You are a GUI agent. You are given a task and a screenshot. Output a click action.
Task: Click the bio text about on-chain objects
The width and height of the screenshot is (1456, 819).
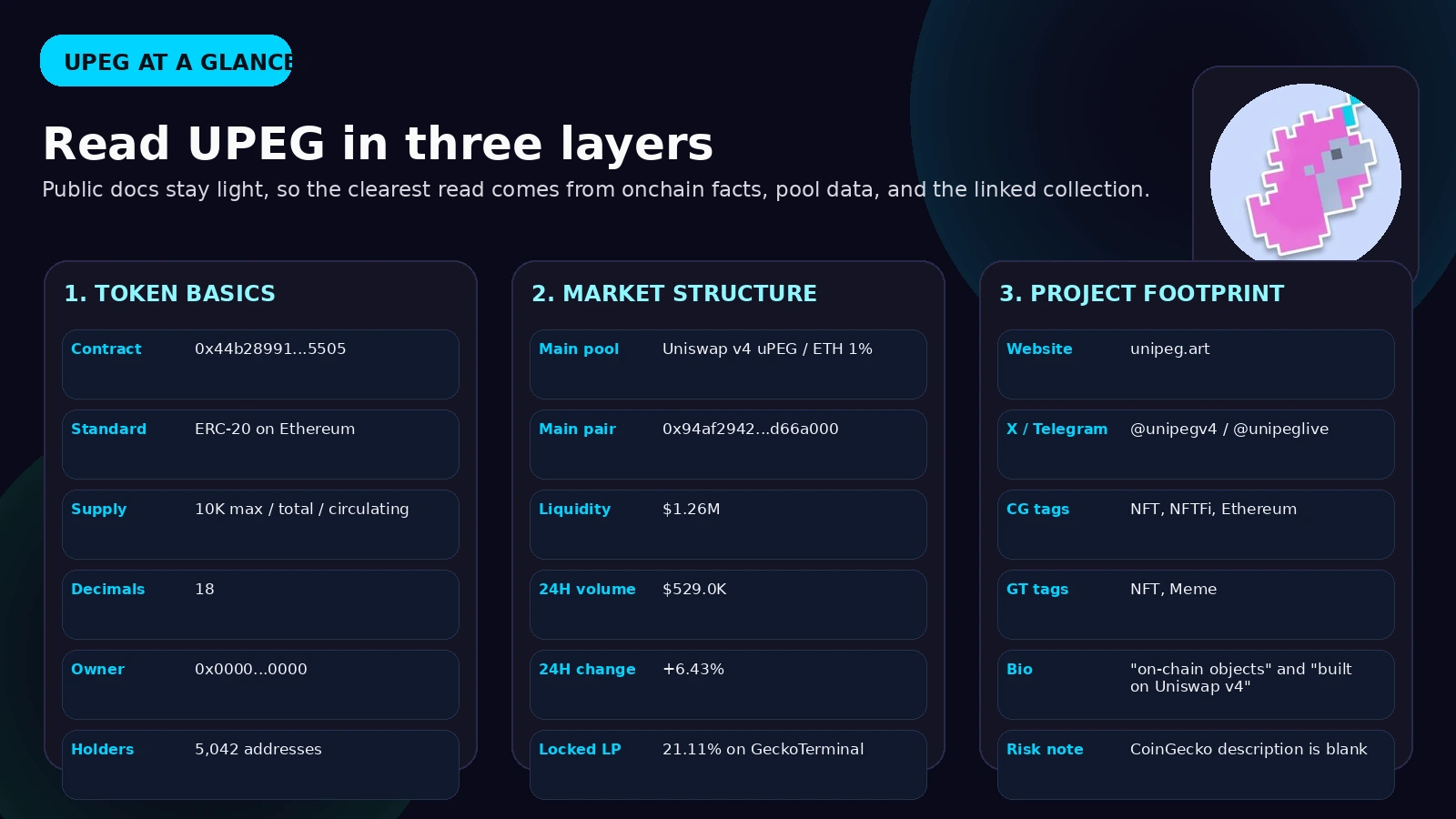tap(1241, 677)
